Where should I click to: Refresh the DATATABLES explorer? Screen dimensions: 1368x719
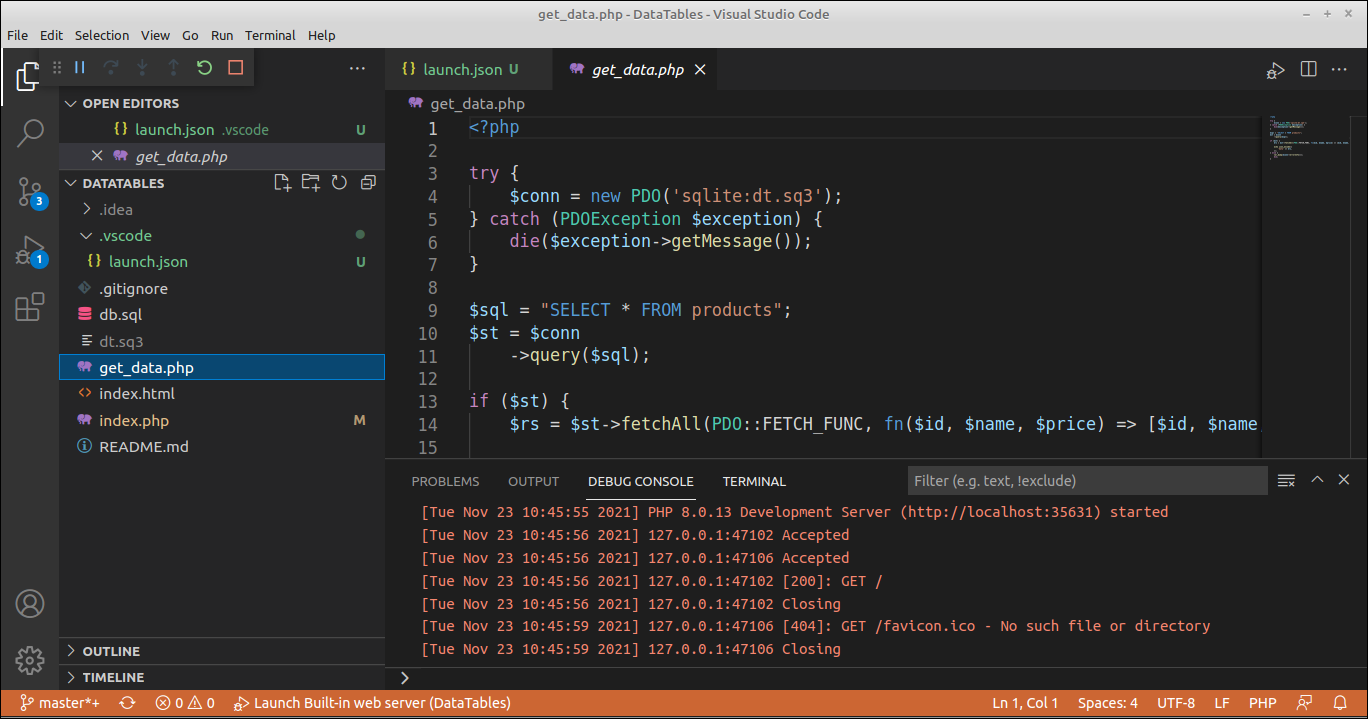tap(339, 182)
